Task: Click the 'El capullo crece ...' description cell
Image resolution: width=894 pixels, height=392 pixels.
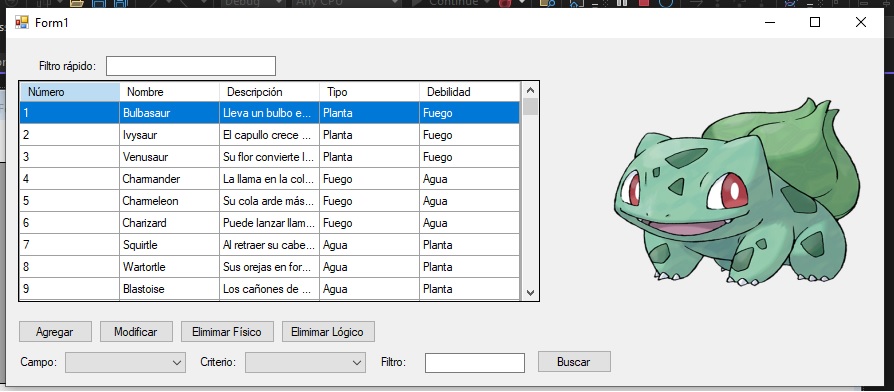Action: click(x=269, y=135)
